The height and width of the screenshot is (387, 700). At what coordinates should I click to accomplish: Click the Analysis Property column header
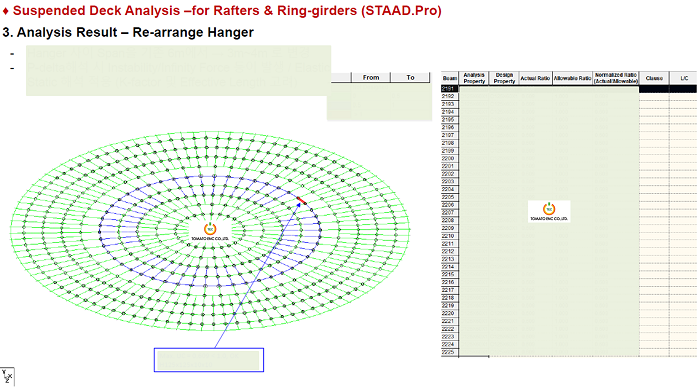(474, 78)
